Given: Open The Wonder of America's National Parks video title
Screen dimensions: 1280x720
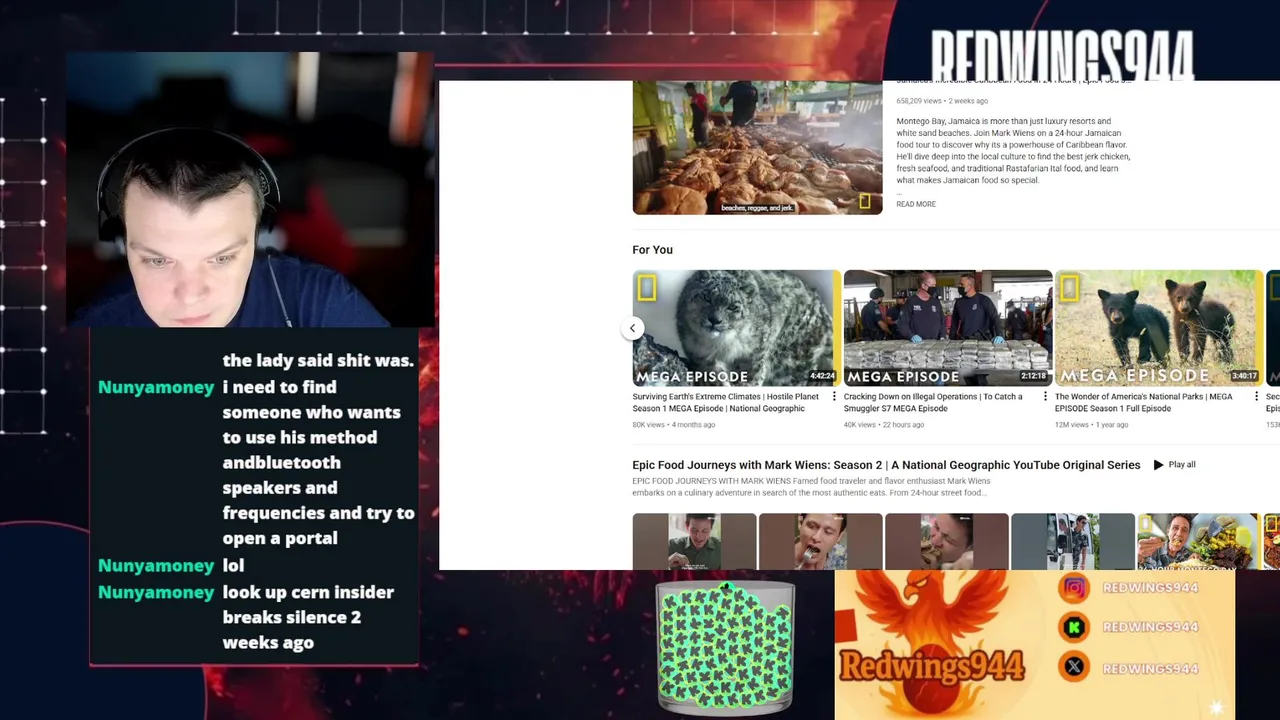Looking at the screenshot, I should 1144,402.
